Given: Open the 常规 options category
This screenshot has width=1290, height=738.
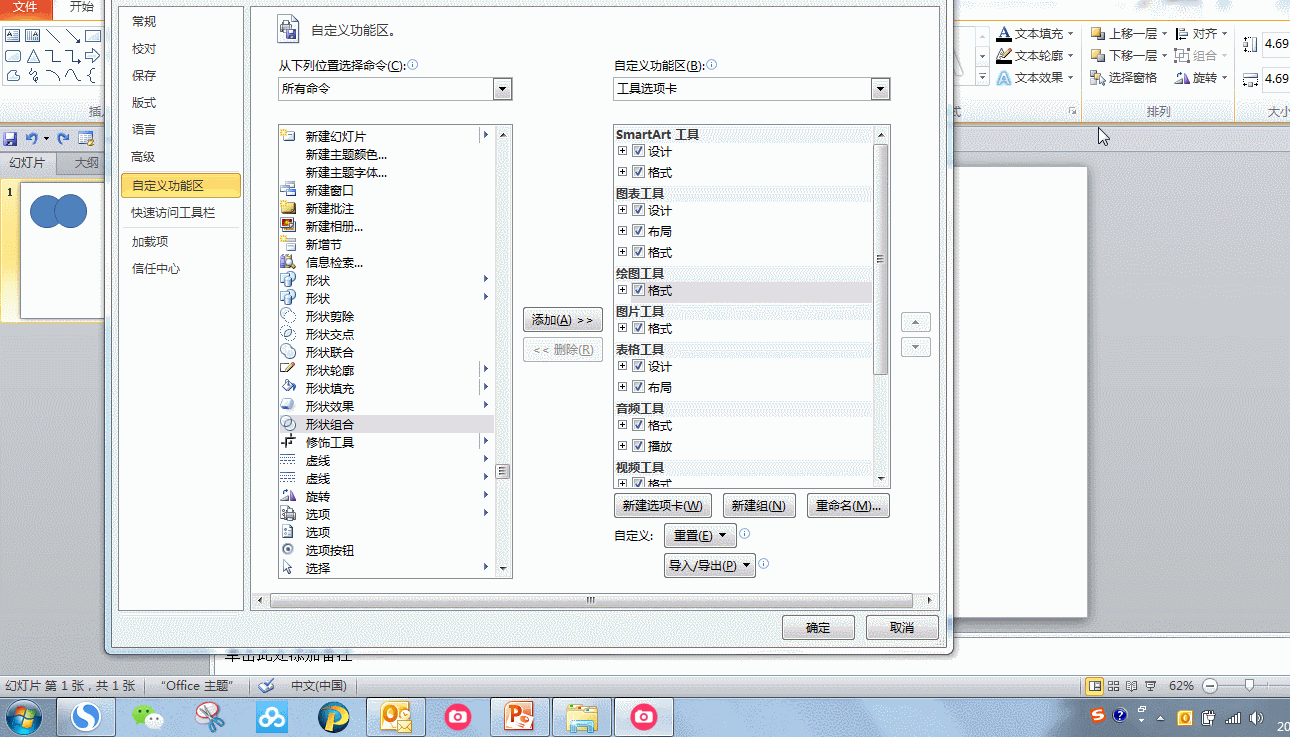Looking at the screenshot, I should pyautogui.click(x=180, y=21).
